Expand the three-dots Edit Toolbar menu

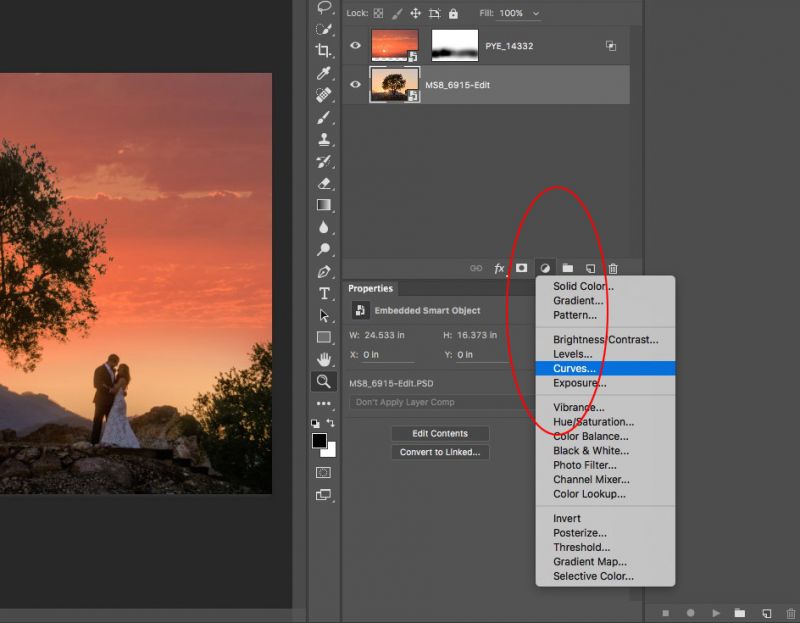pyautogui.click(x=323, y=404)
